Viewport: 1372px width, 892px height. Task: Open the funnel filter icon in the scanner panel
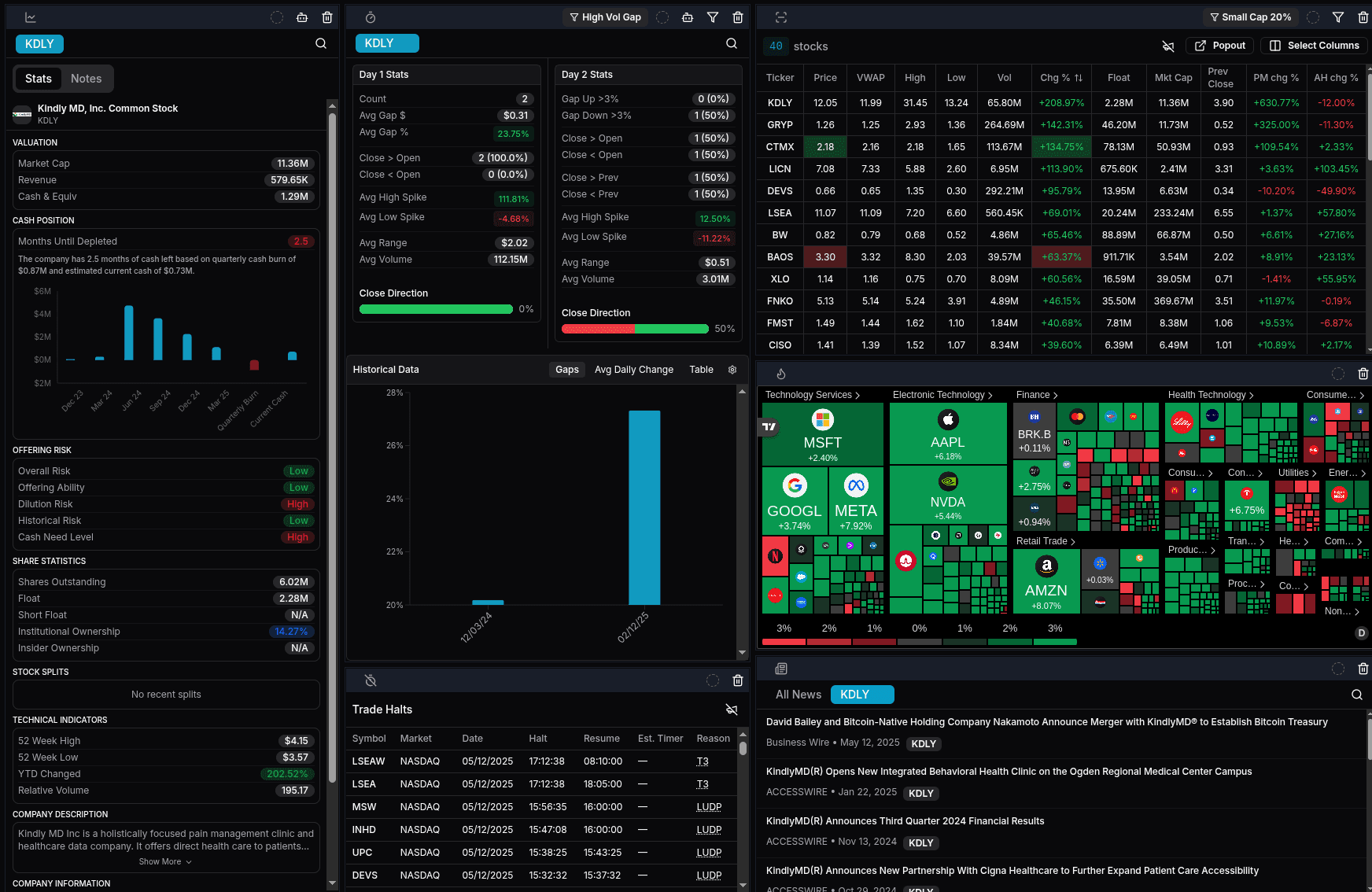pyautogui.click(x=1338, y=17)
